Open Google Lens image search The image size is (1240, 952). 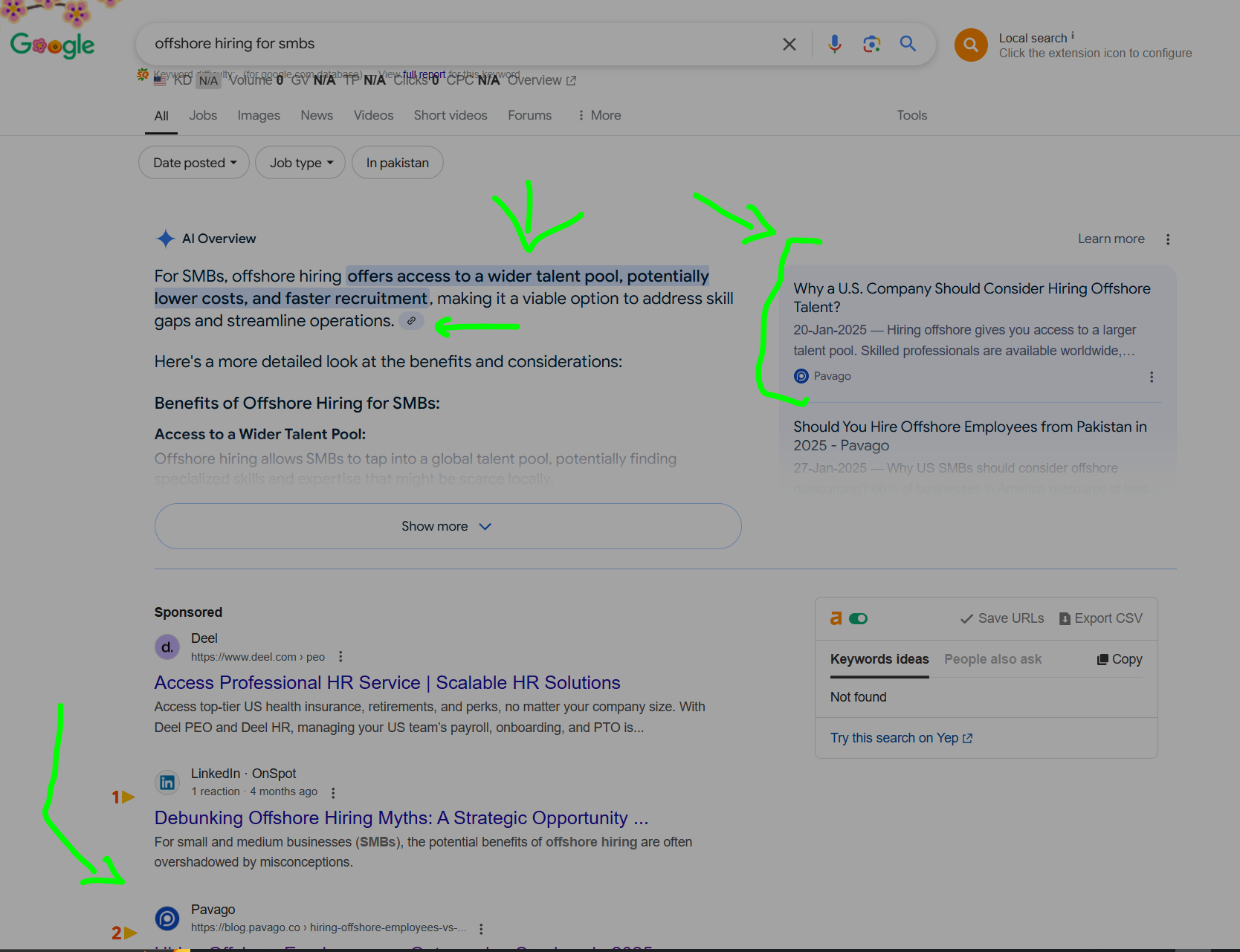(871, 45)
